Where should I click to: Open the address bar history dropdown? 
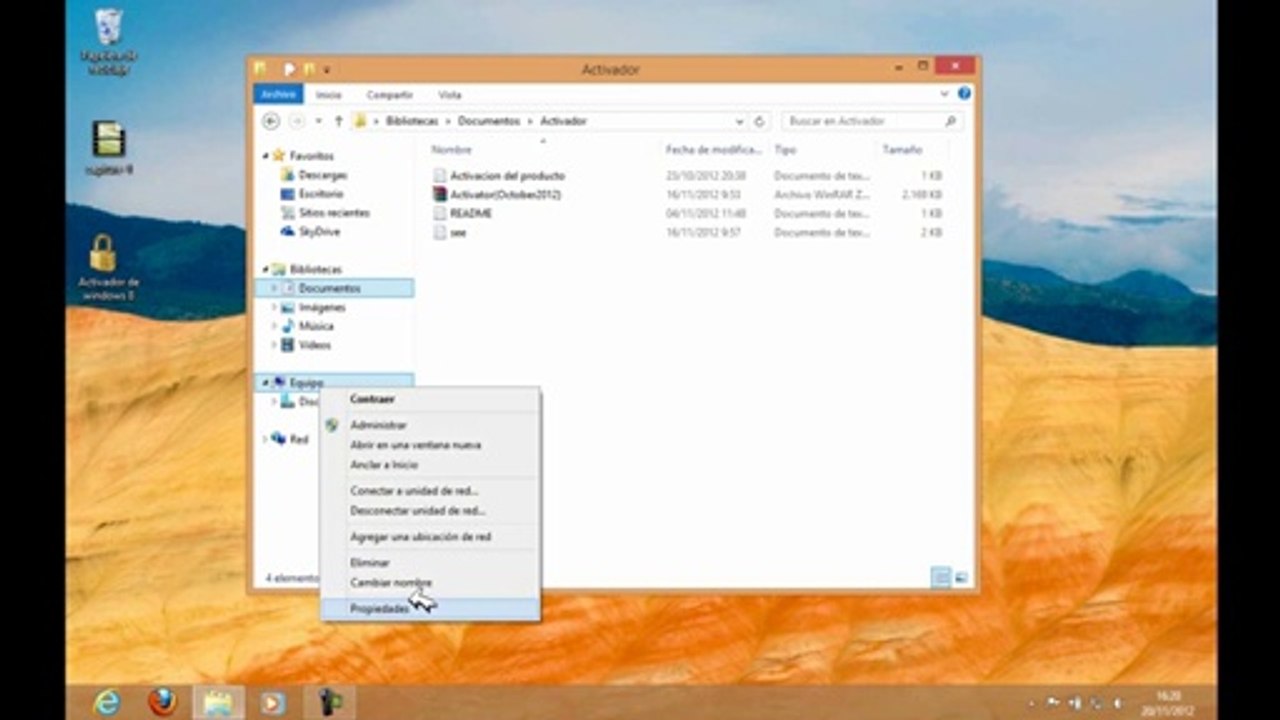pyautogui.click(x=740, y=121)
